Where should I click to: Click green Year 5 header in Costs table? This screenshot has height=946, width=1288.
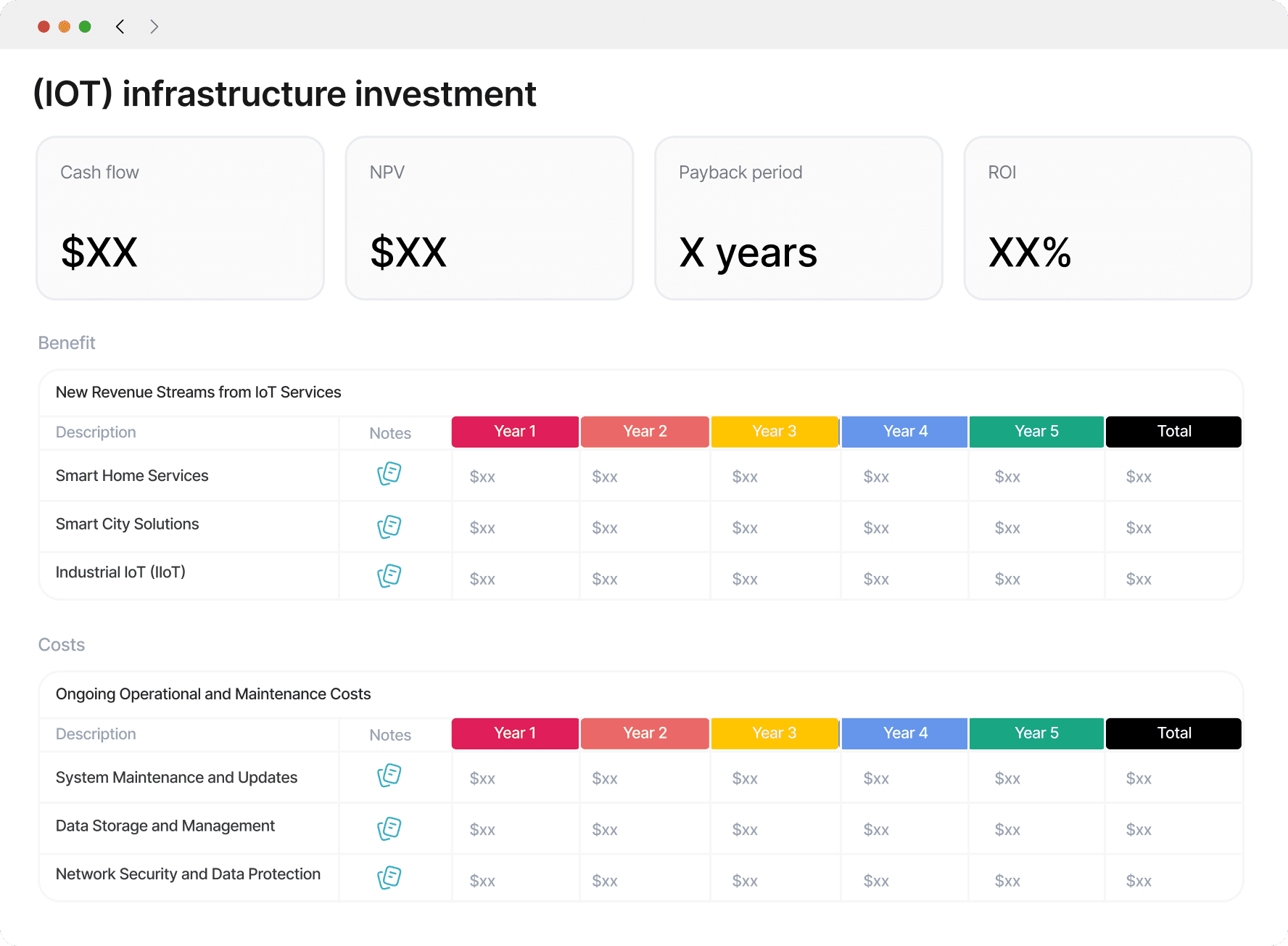point(1036,733)
